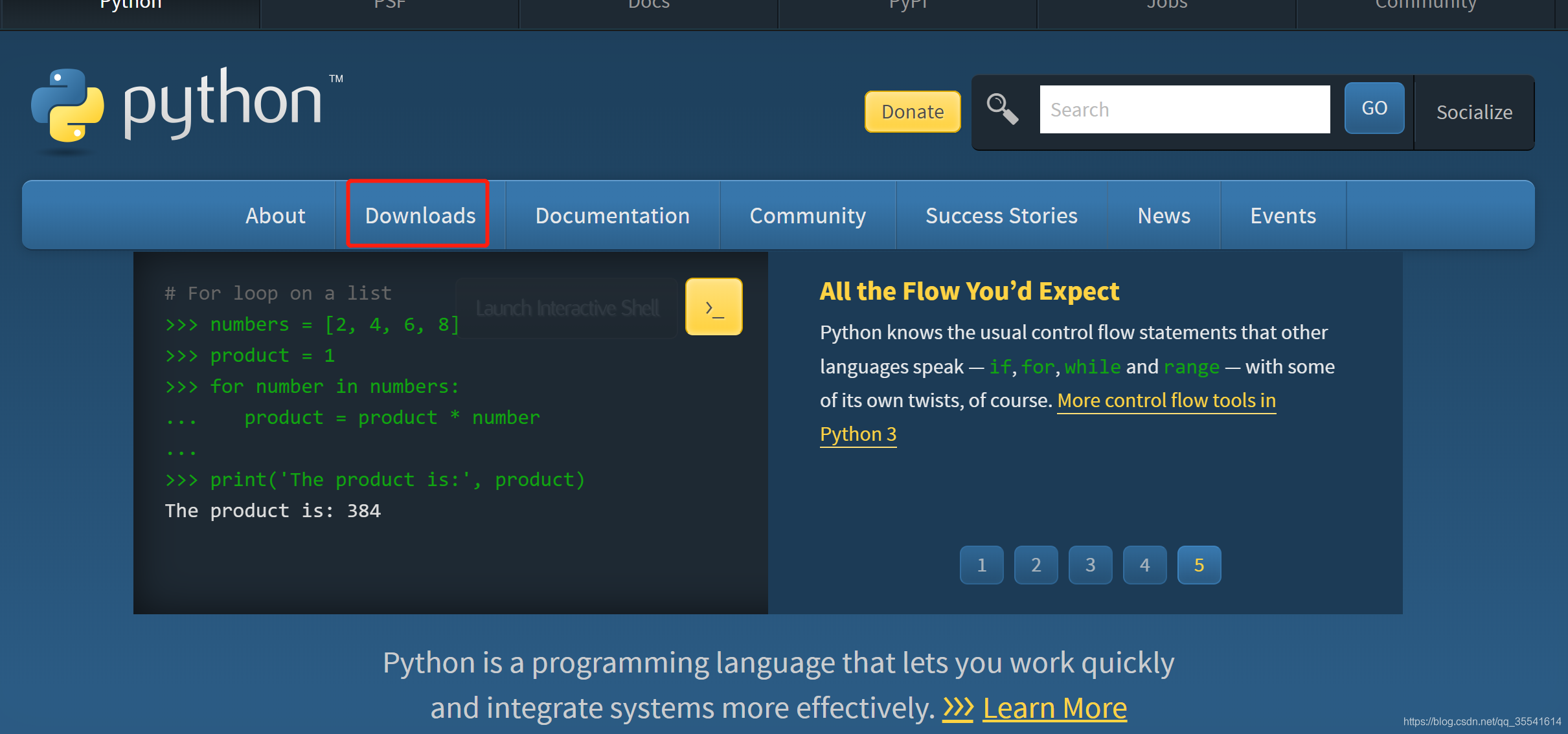Select the active slide 5 button

(x=1199, y=565)
